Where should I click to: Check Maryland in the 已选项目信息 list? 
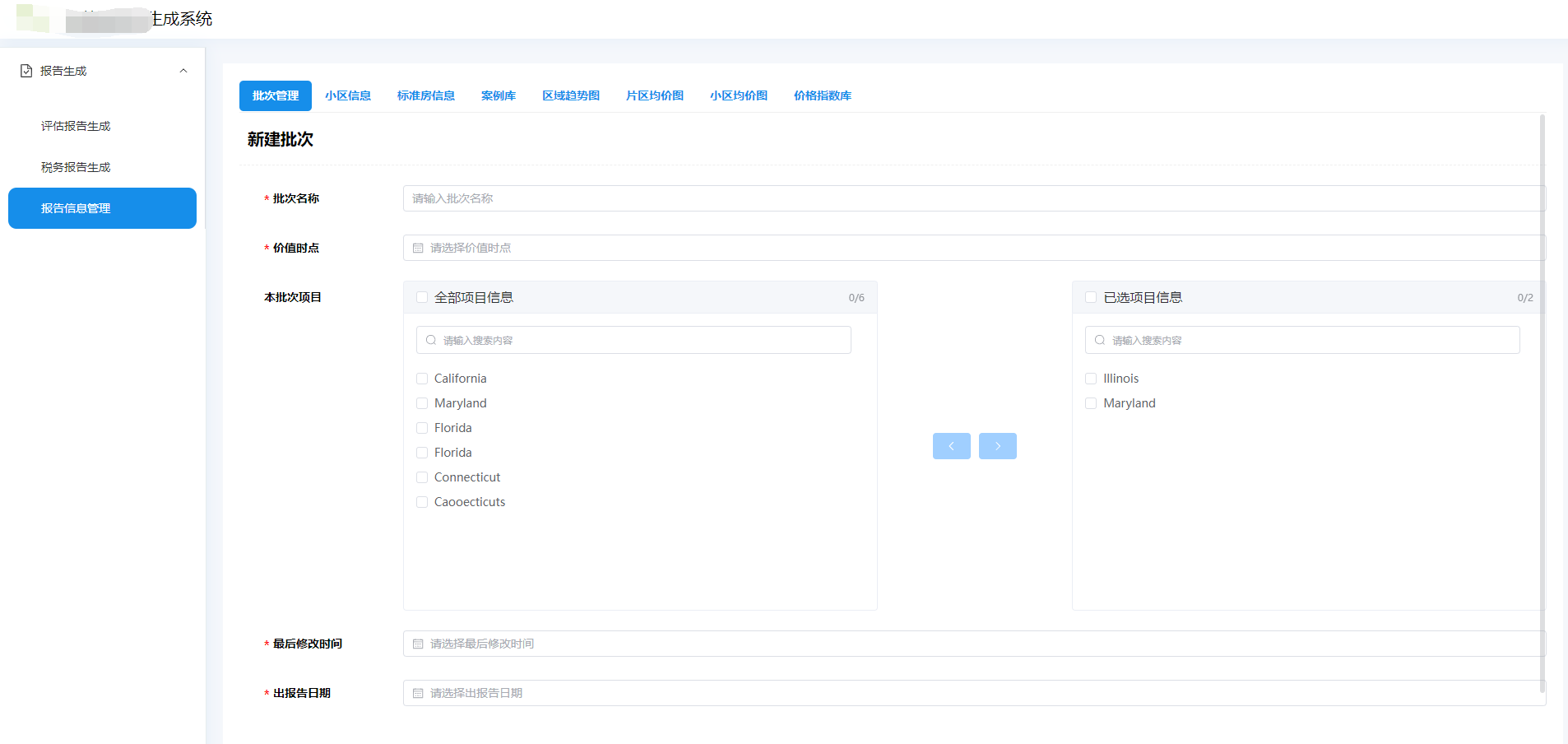pyautogui.click(x=1091, y=403)
